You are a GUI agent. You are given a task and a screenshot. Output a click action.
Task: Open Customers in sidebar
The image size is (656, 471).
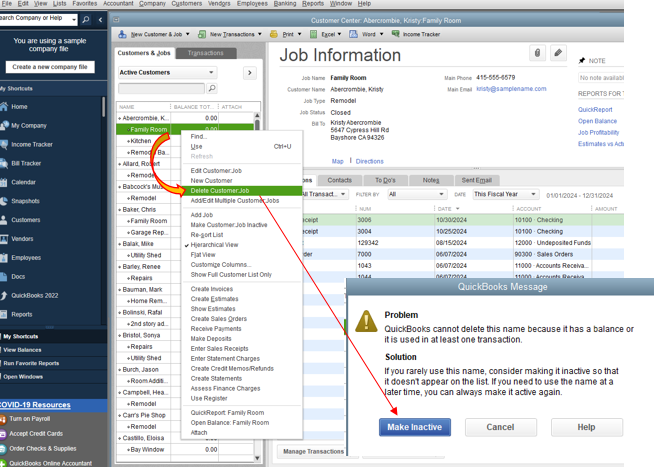(26, 220)
